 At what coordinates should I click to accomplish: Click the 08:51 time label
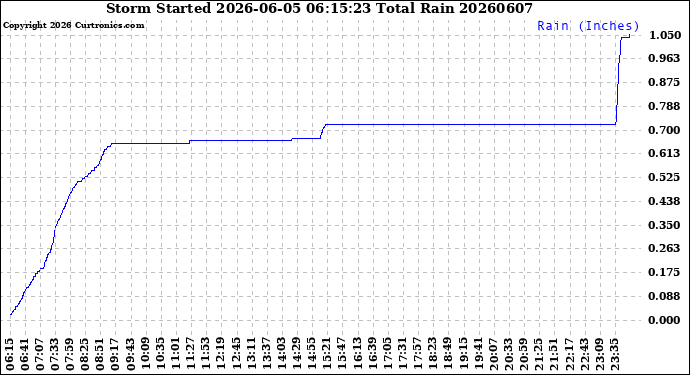coord(100,355)
